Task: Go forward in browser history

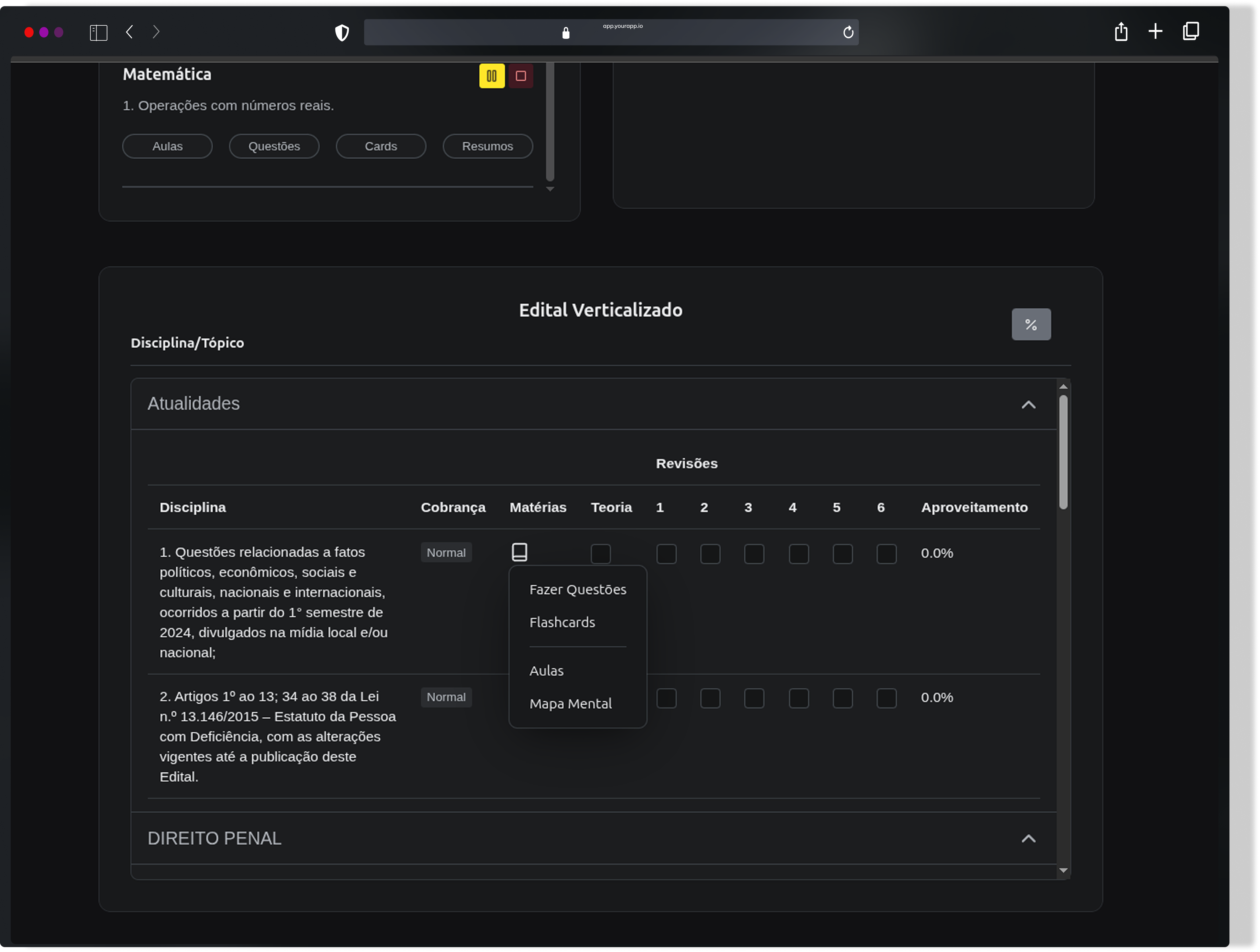Action: 156,32
